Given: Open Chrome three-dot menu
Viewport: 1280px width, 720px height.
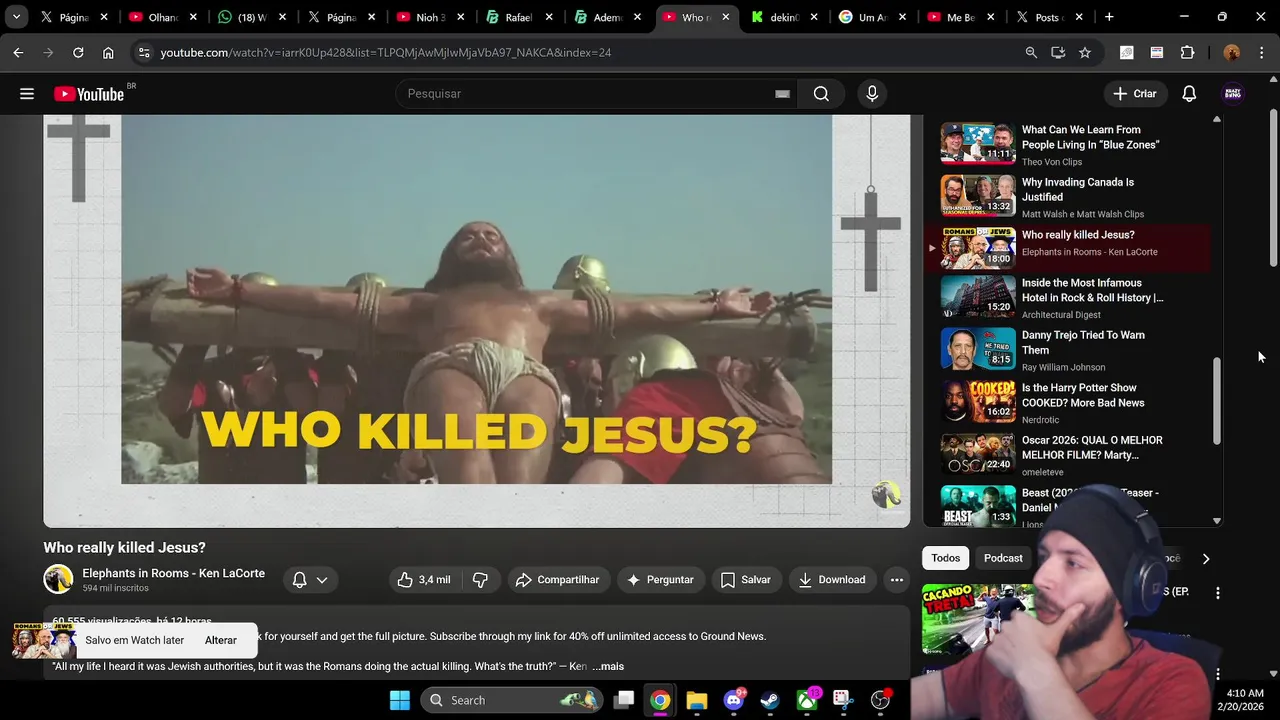Looking at the screenshot, I should tap(1261, 52).
